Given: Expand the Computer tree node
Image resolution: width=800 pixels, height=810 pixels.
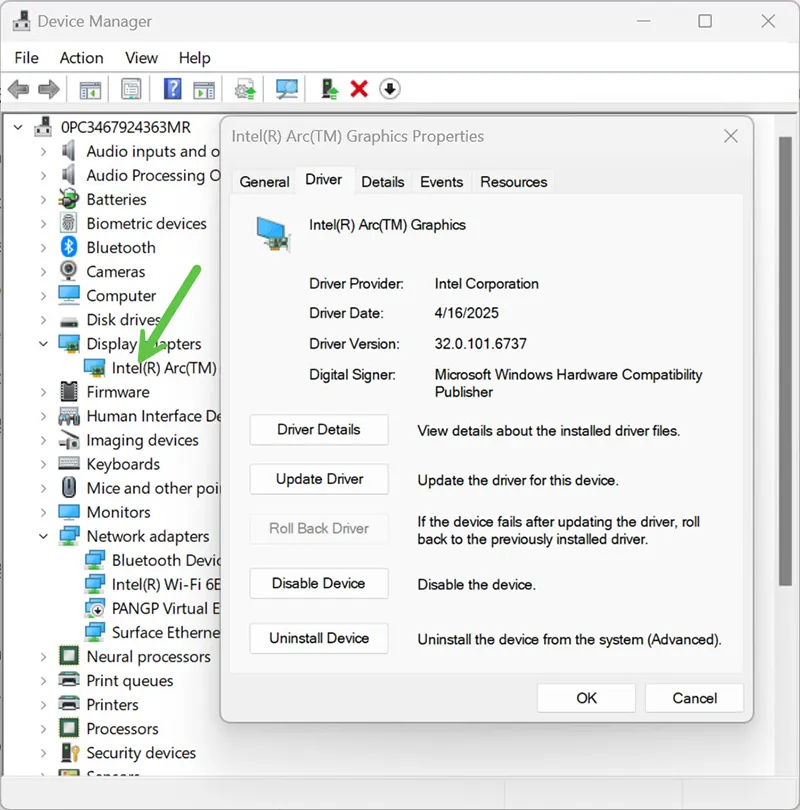Looking at the screenshot, I should click(x=43, y=295).
